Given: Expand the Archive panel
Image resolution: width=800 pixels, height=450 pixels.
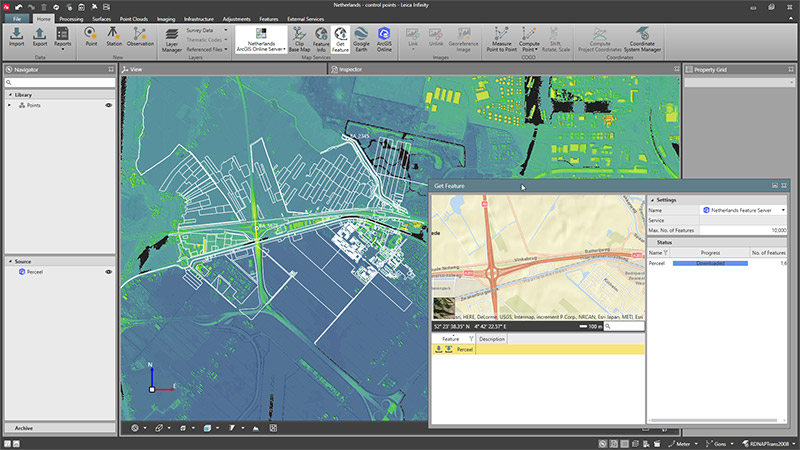Looking at the screenshot, I should (x=60, y=428).
